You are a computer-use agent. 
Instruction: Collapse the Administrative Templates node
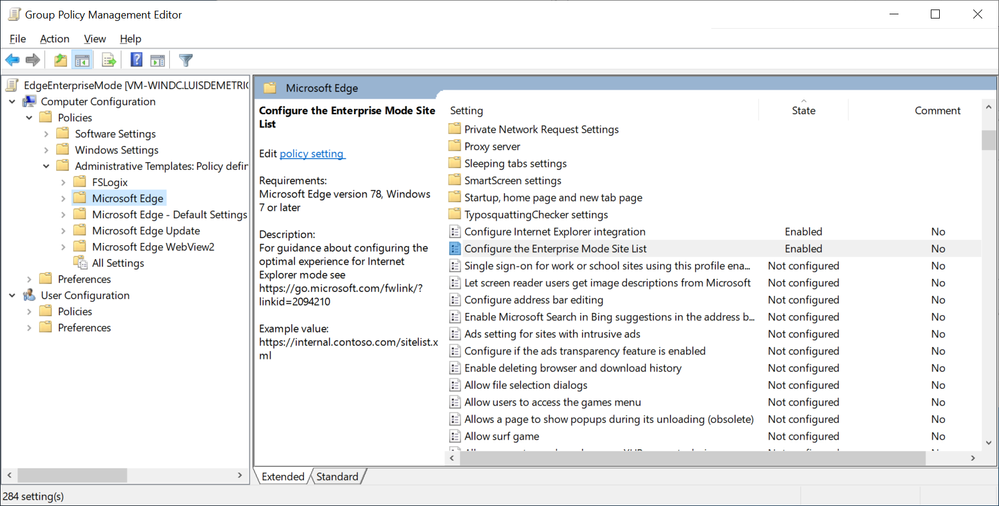click(x=46, y=166)
